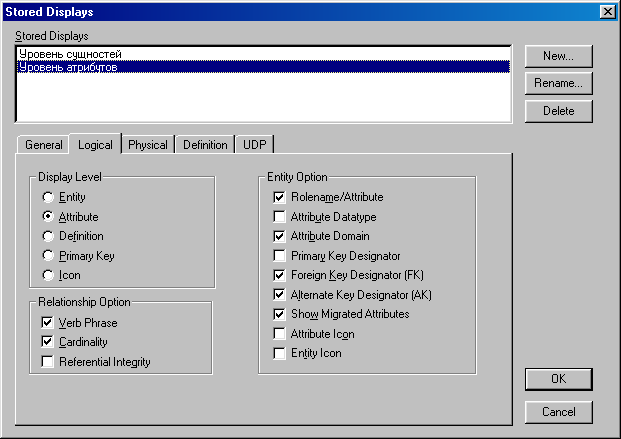Click the New... button
The image size is (621, 439).
[x=558, y=56]
